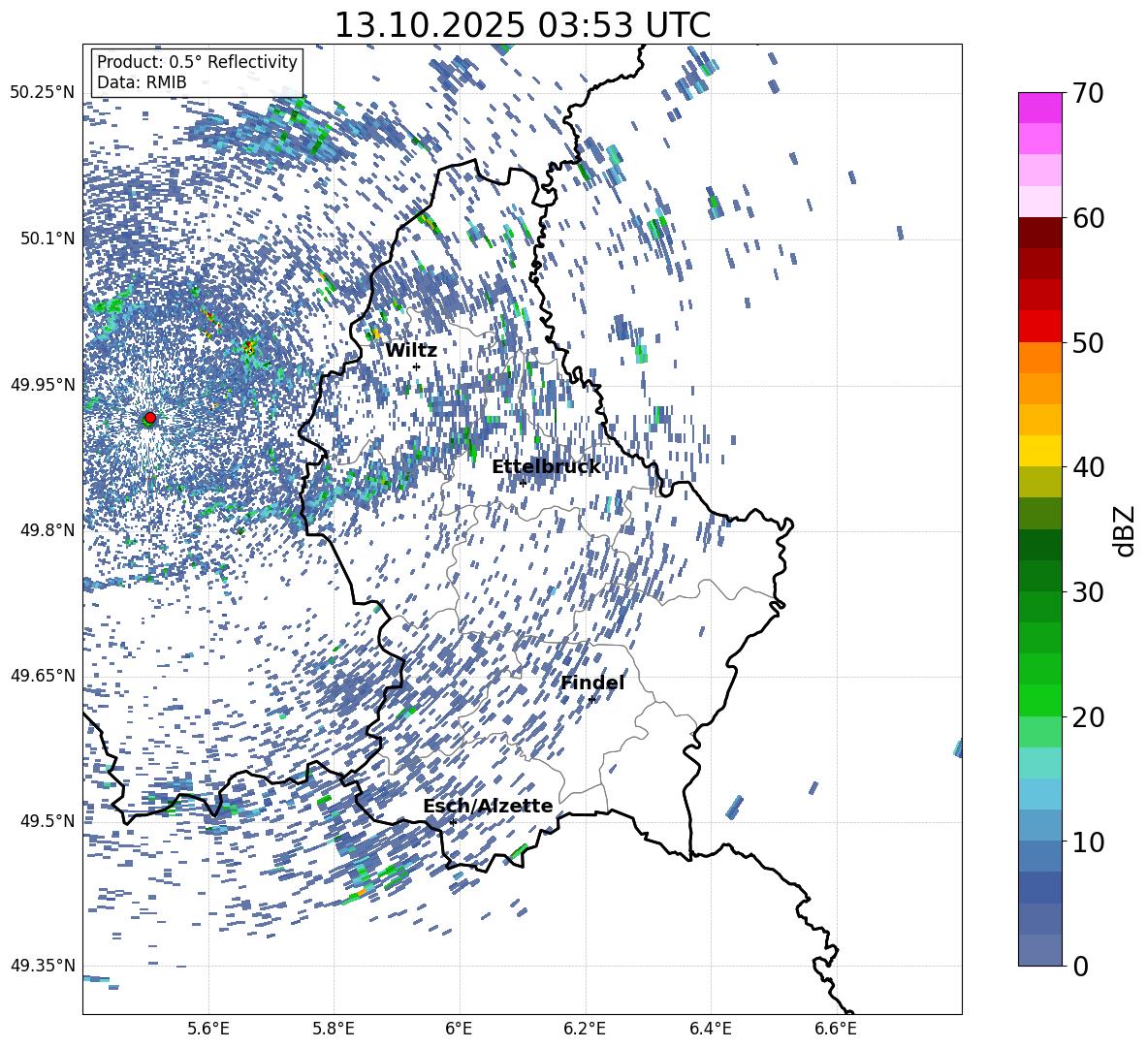This screenshot has width=1148, height=1048.
Task: Click the Esch/Alzette city label
Action: (x=488, y=806)
